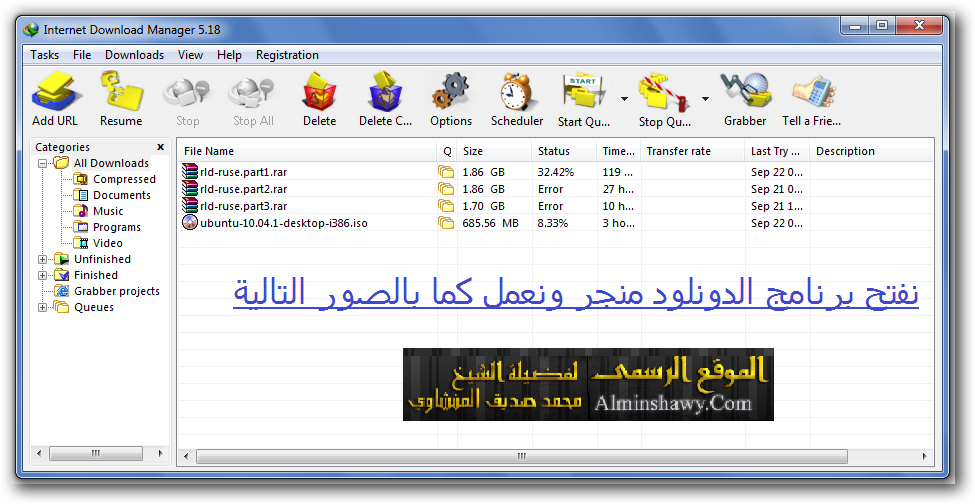Select the Programs category

pos(116,227)
